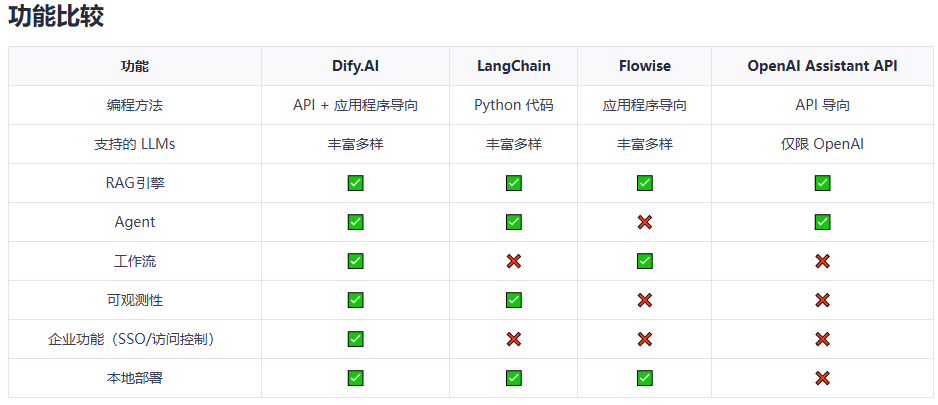Click OpenAI Assistant API Agent green checkmark

tap(822, 222)
